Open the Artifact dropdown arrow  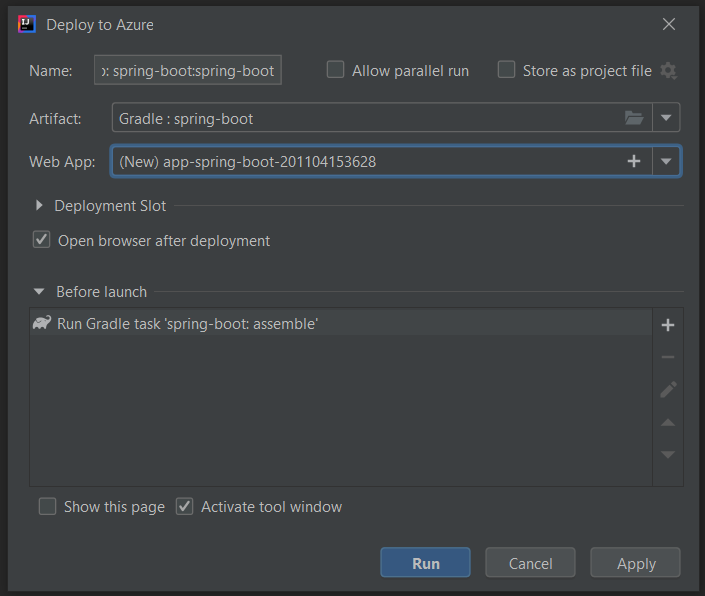point(666,118)
